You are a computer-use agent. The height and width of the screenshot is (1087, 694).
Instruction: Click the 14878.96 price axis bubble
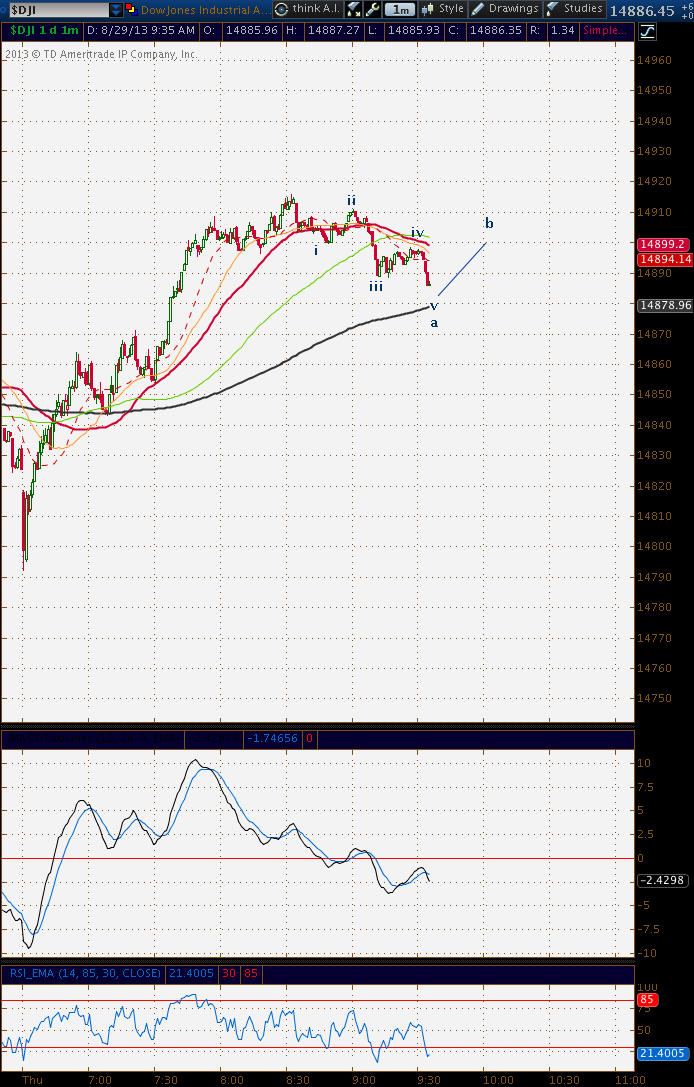(x=665, y=305)
